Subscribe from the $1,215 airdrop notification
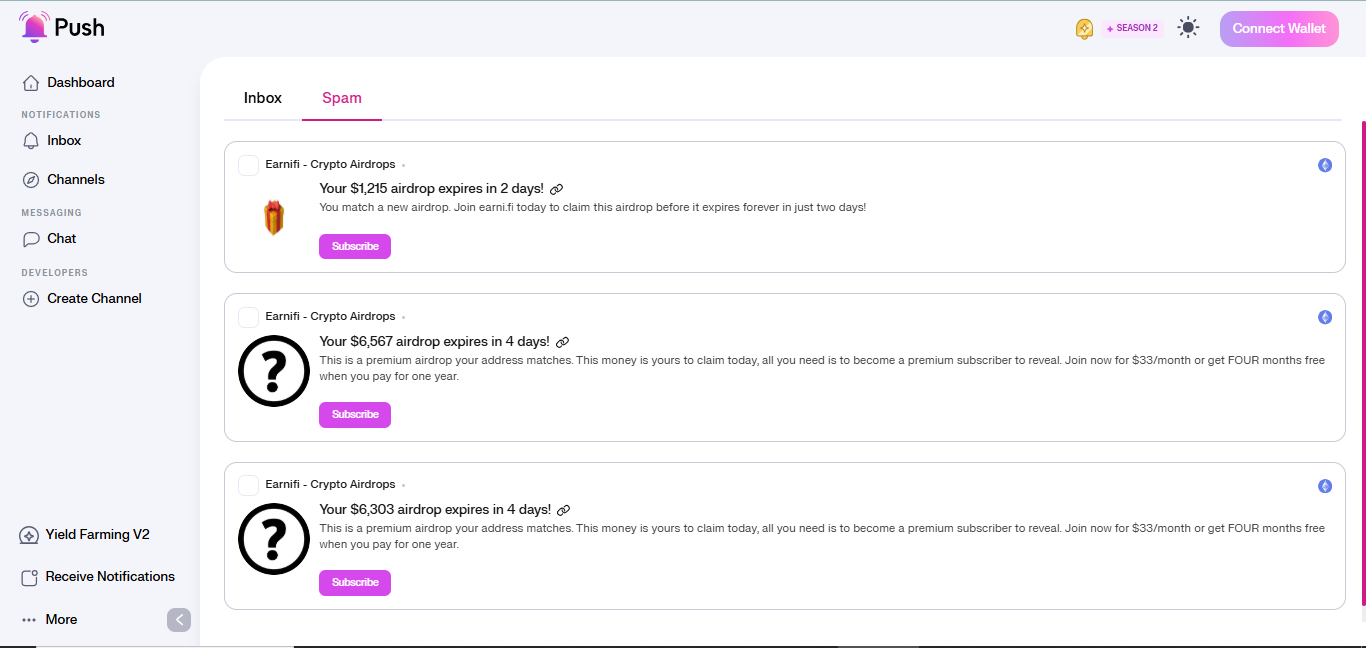Screen dimensions: 1366x648 [355, 246]
